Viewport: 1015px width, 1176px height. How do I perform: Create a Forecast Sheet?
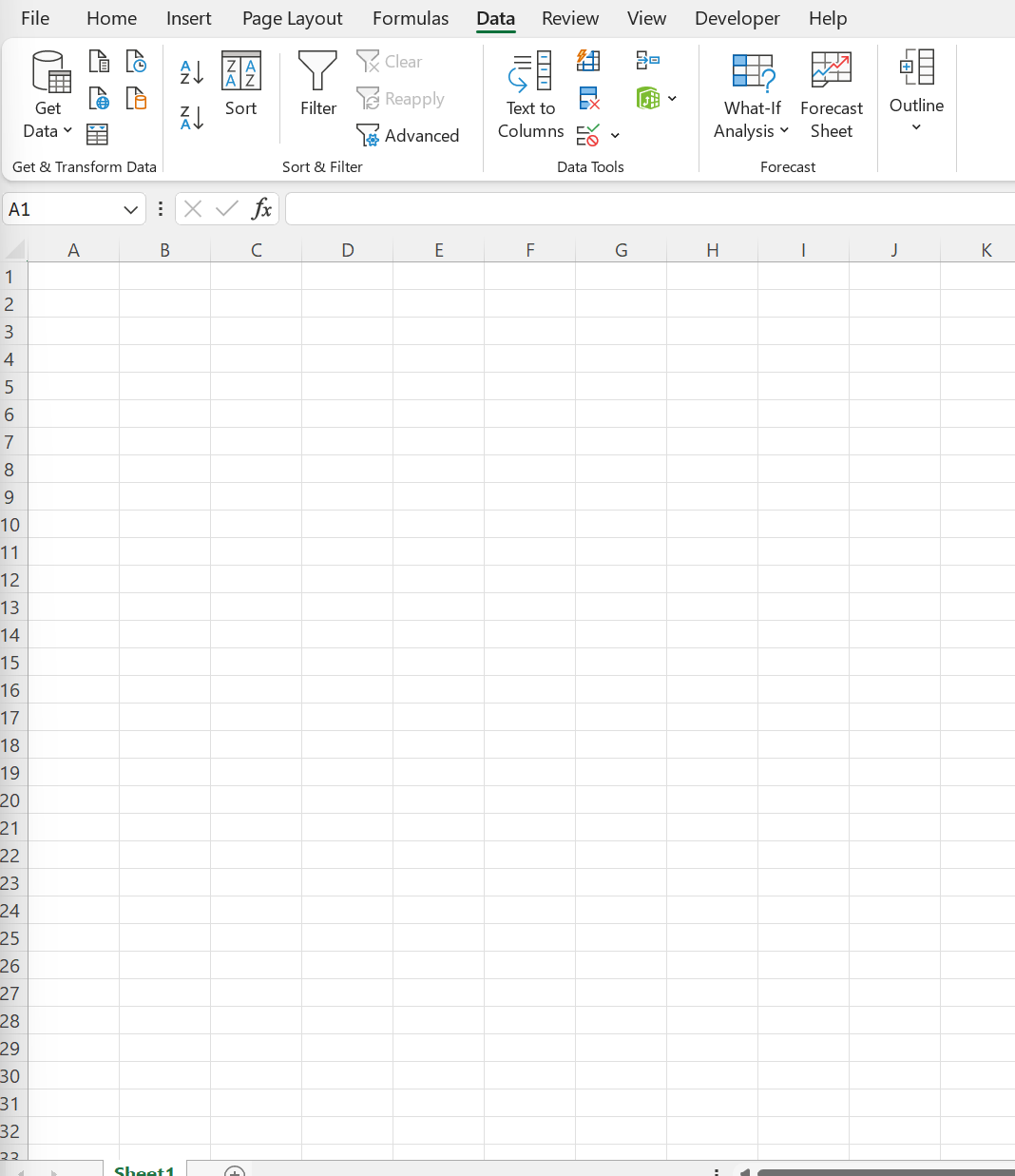[x=832, y=96]
